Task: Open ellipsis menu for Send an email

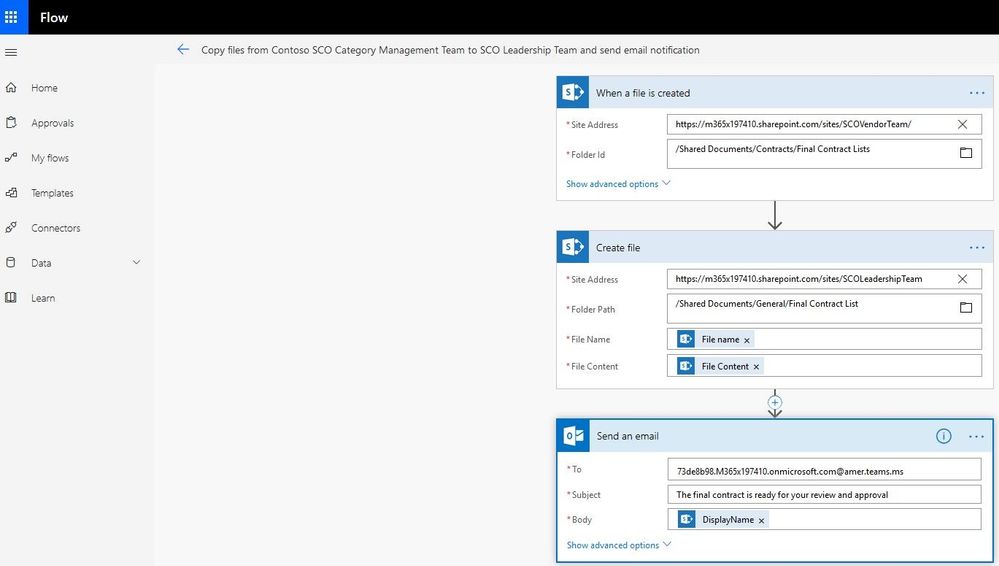Action: click(976, 437)
